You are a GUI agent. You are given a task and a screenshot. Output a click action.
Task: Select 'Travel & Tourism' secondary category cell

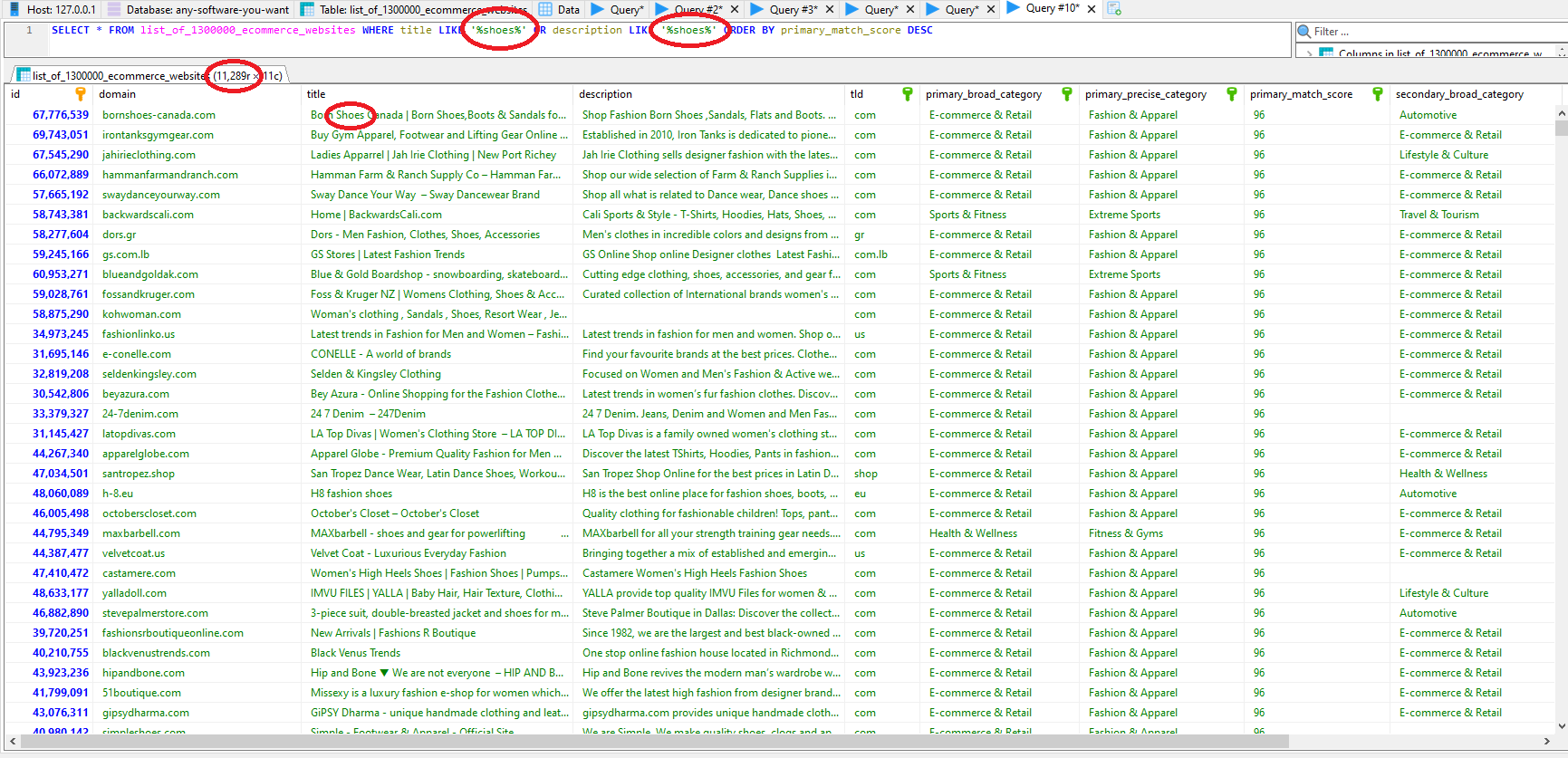point(1473,215)
